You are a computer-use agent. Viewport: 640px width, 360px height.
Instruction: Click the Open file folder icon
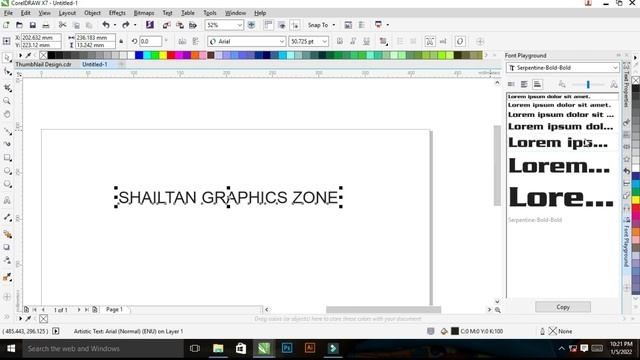19,25
